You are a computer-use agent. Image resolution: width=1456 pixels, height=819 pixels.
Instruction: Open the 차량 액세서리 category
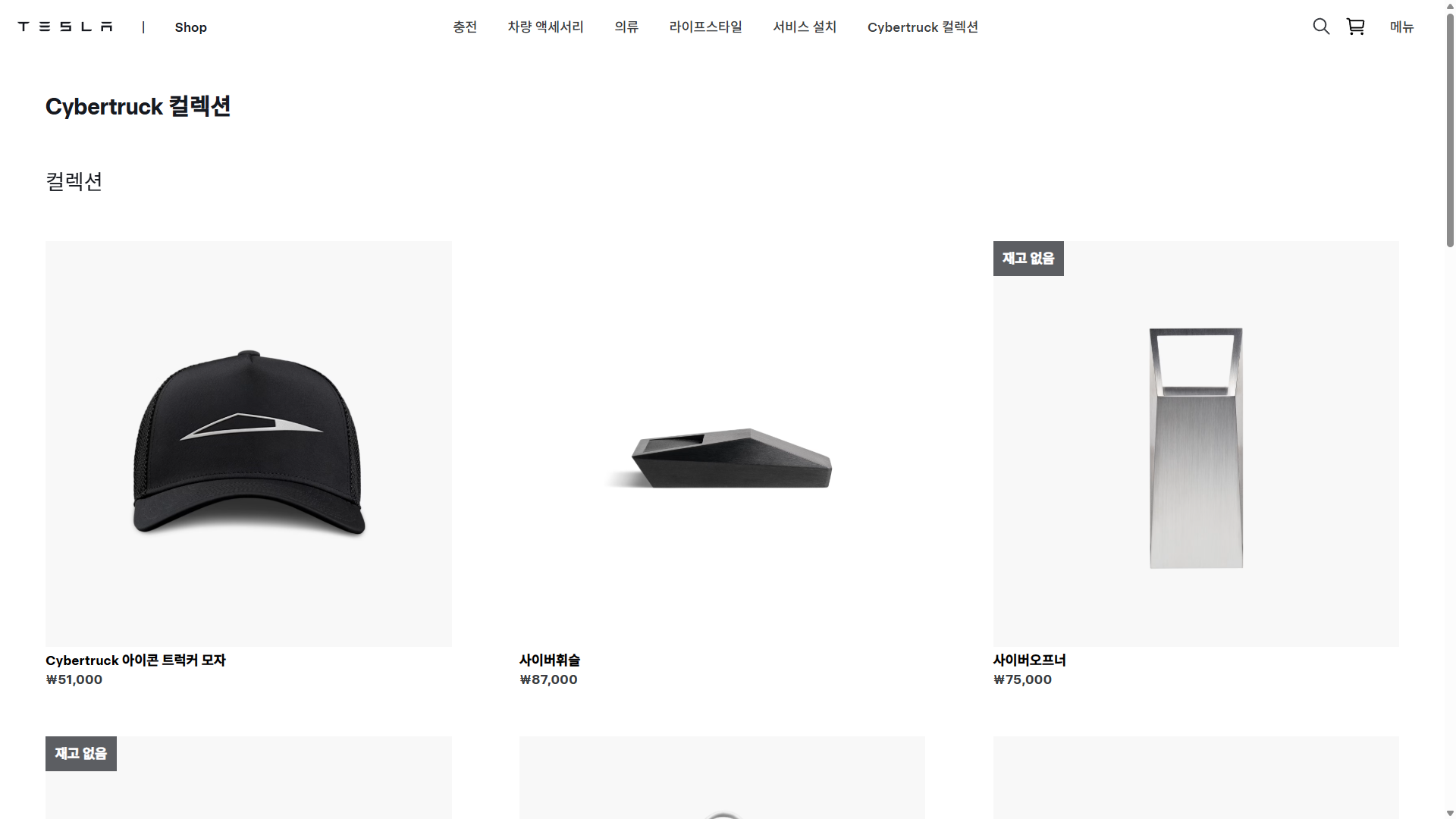point(545,27)
